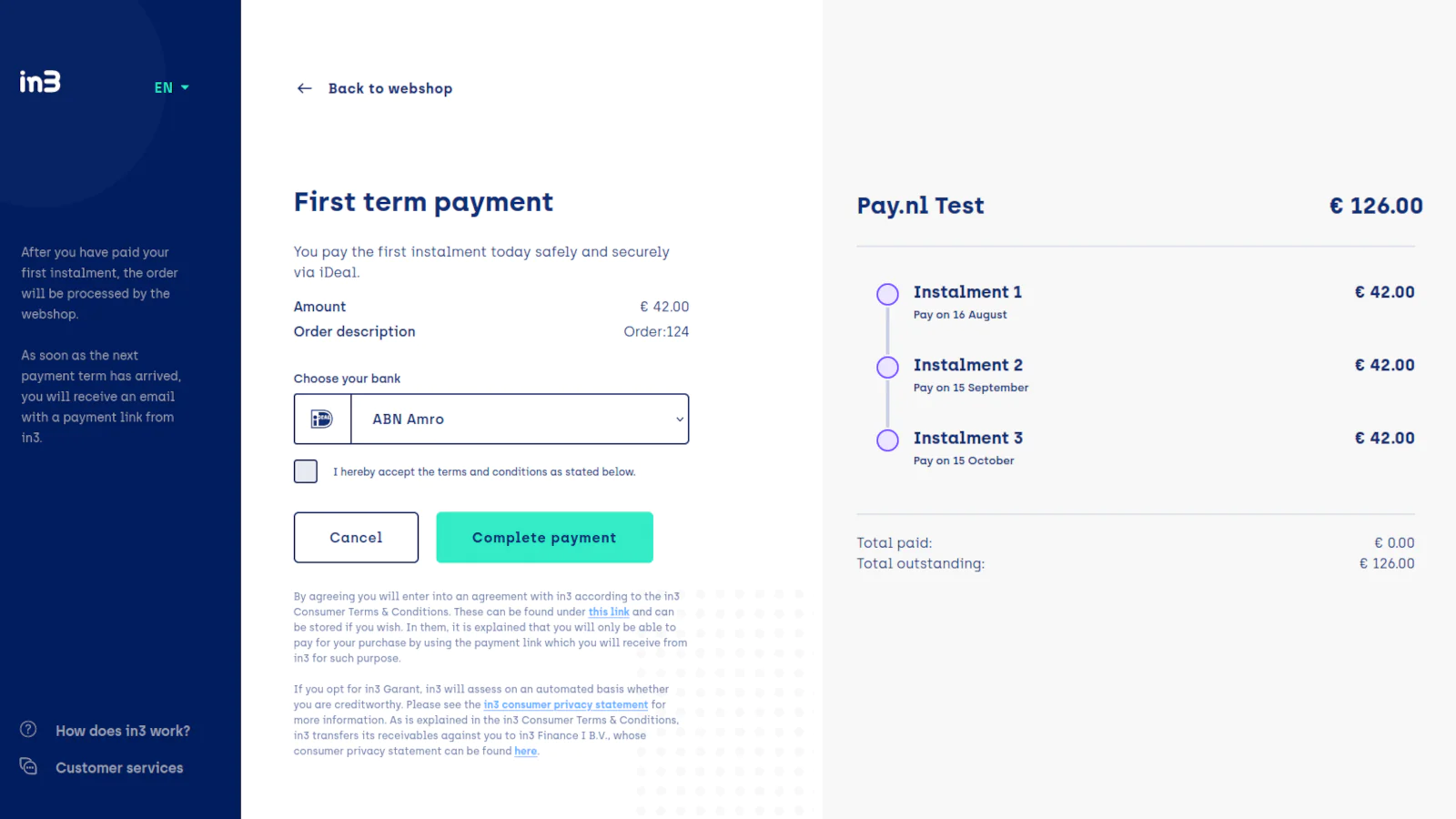Click the bank dropdown chevron arrow
Screen dimensions: 1456x819
coord(679,420)
